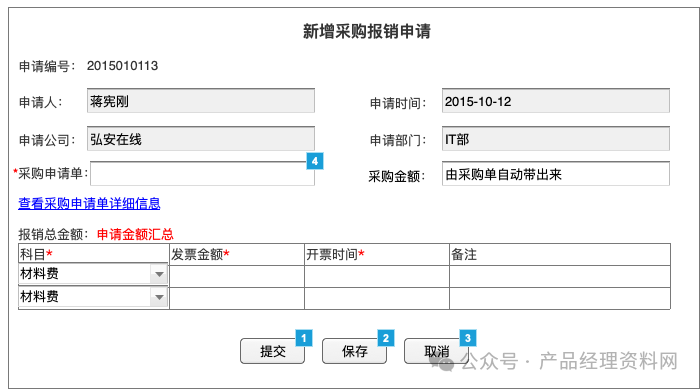Open the first 材料费 subject dropdown
The height and width of the screenshot is (389, 700).
pos(93,274)
